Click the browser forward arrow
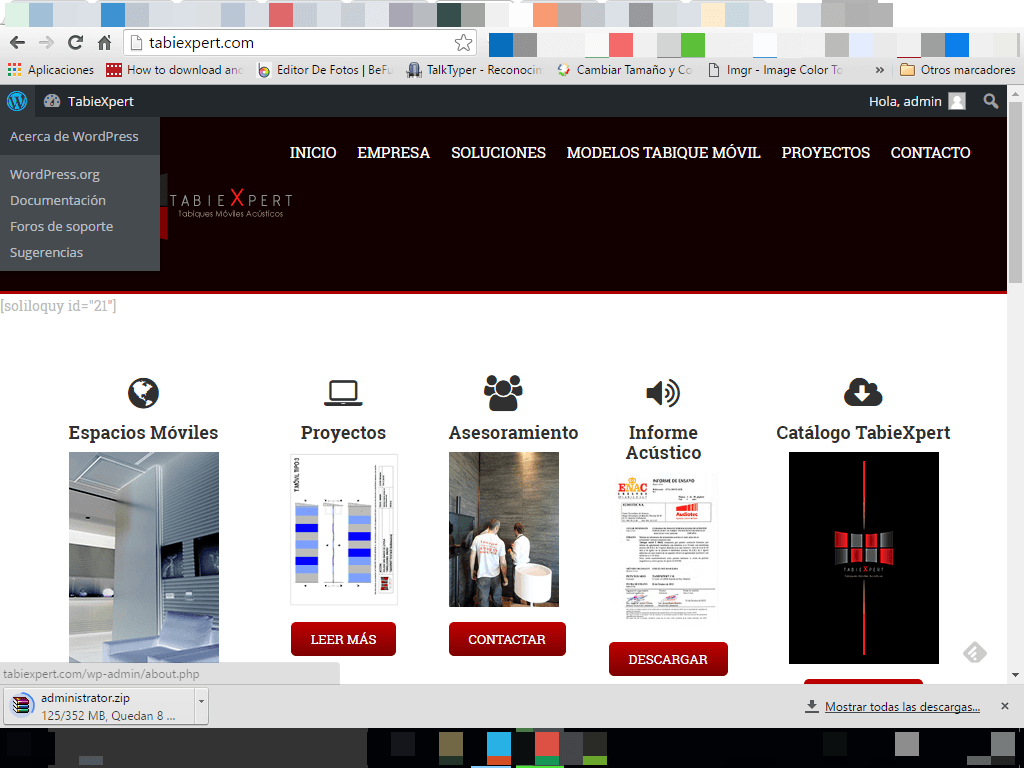The image size is (1024, 768). pyautogui.click(x=46, y=43)
